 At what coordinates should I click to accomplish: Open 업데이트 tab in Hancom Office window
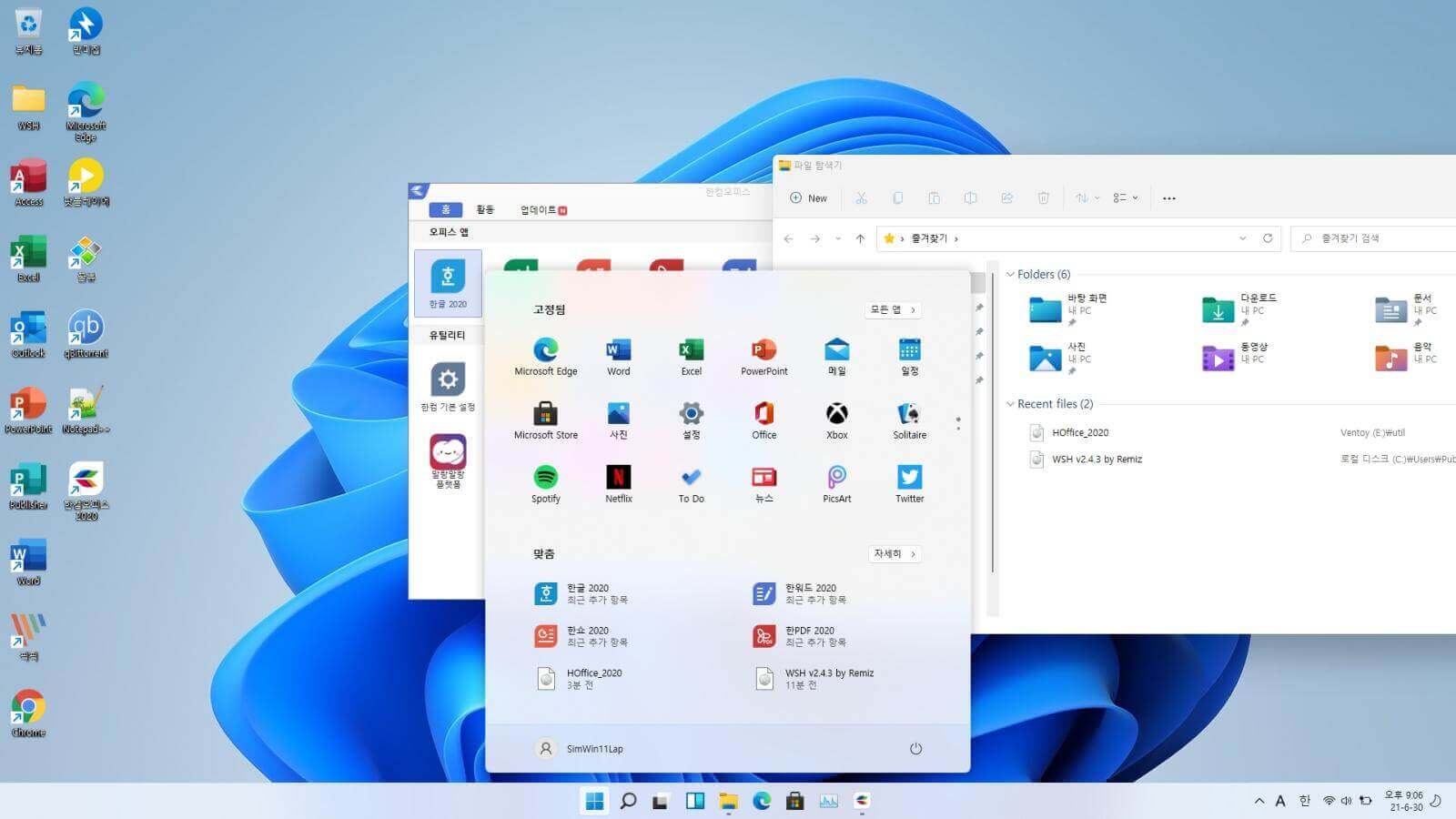point(542,209)
